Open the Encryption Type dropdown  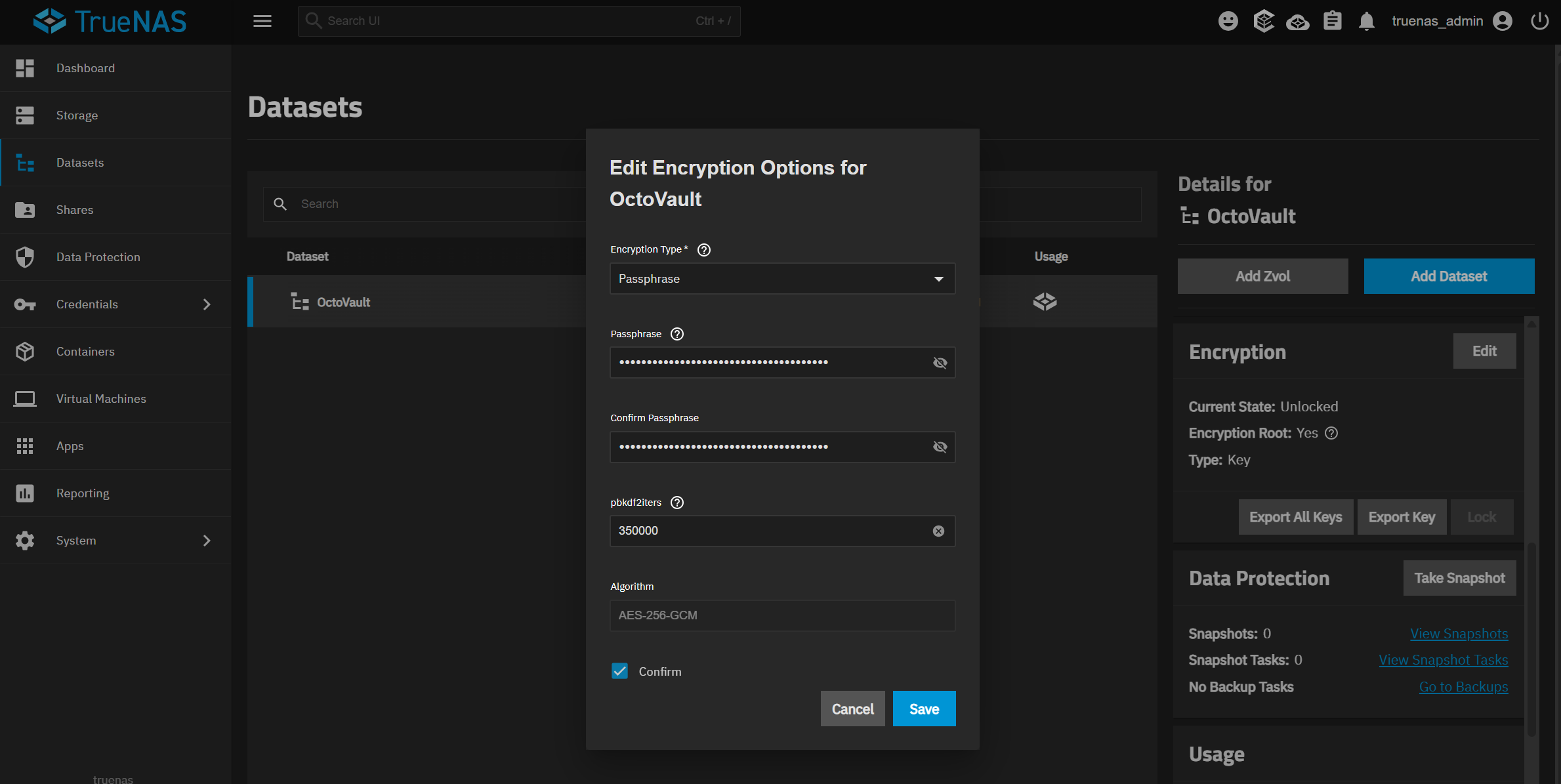[x=782, y=279]
